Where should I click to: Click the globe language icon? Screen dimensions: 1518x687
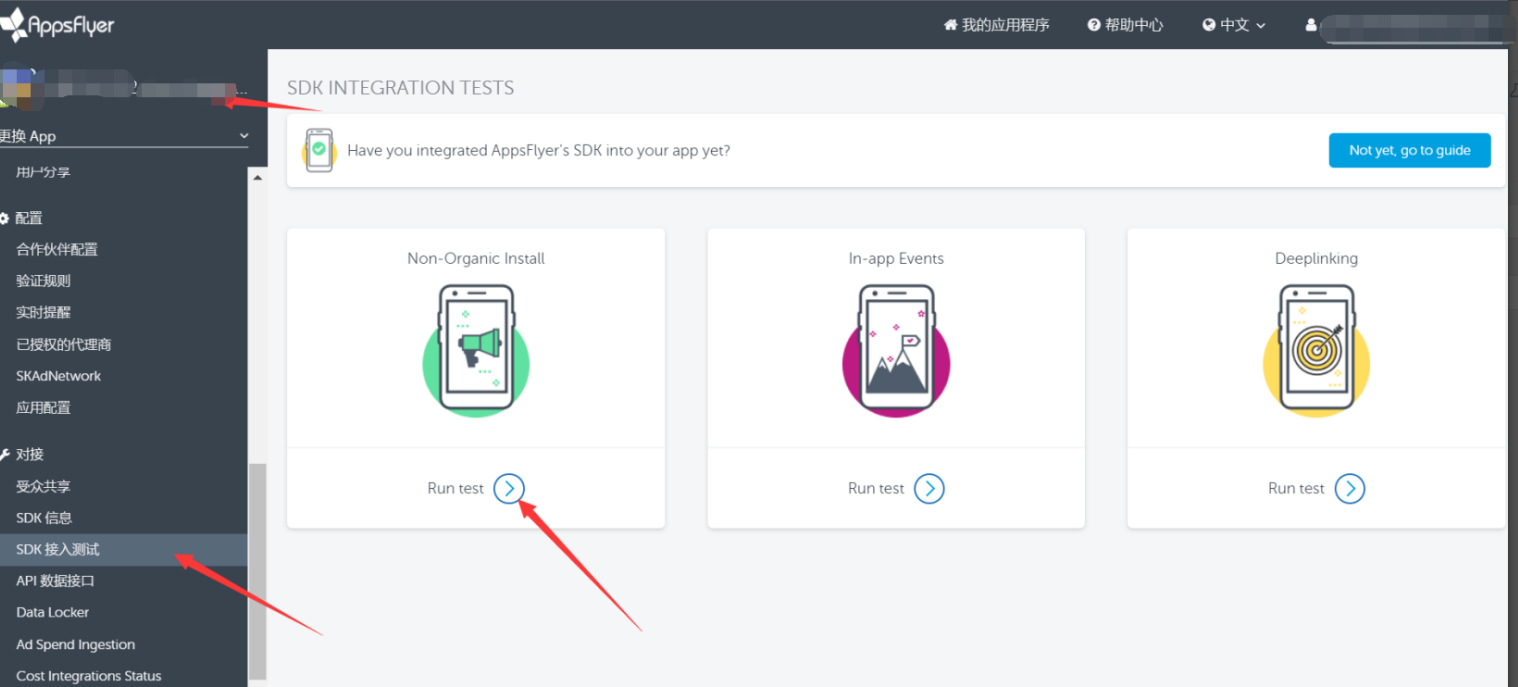click(1209, 25)
